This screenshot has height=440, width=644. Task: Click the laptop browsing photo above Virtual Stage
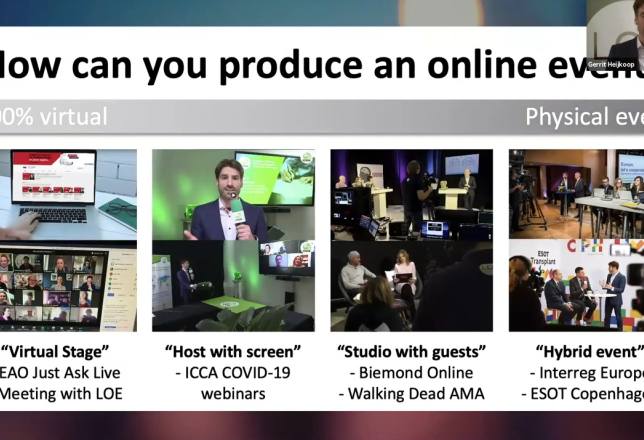[x=68, y=195]
